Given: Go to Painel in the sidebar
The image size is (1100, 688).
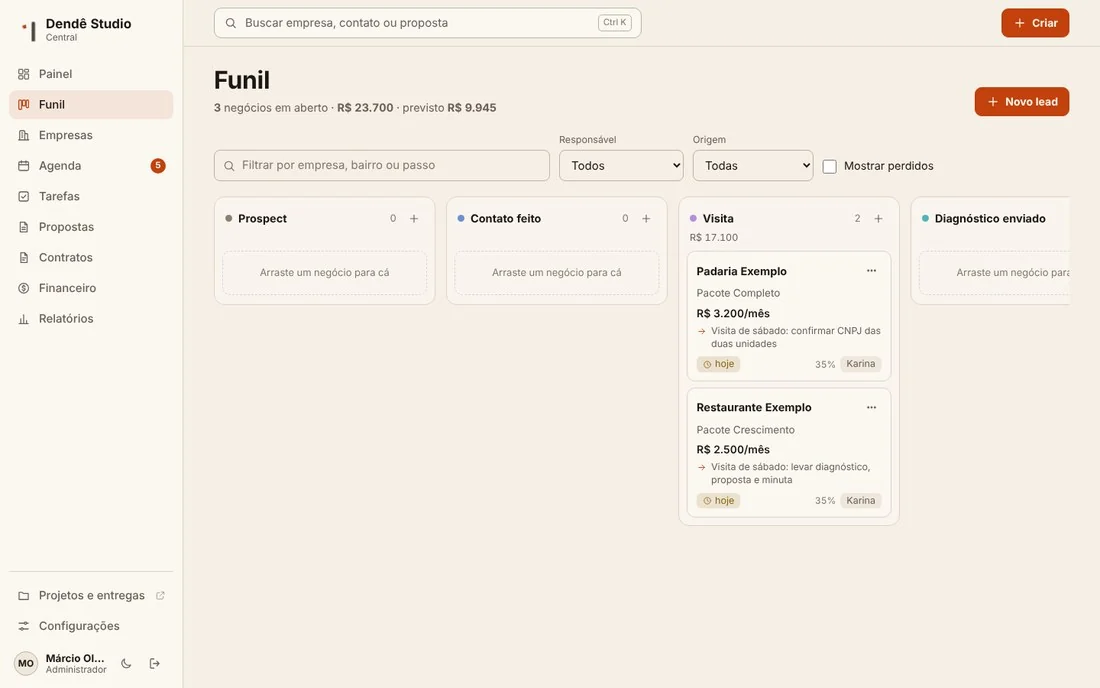Looking at the screenshot, I should [91, 74].
